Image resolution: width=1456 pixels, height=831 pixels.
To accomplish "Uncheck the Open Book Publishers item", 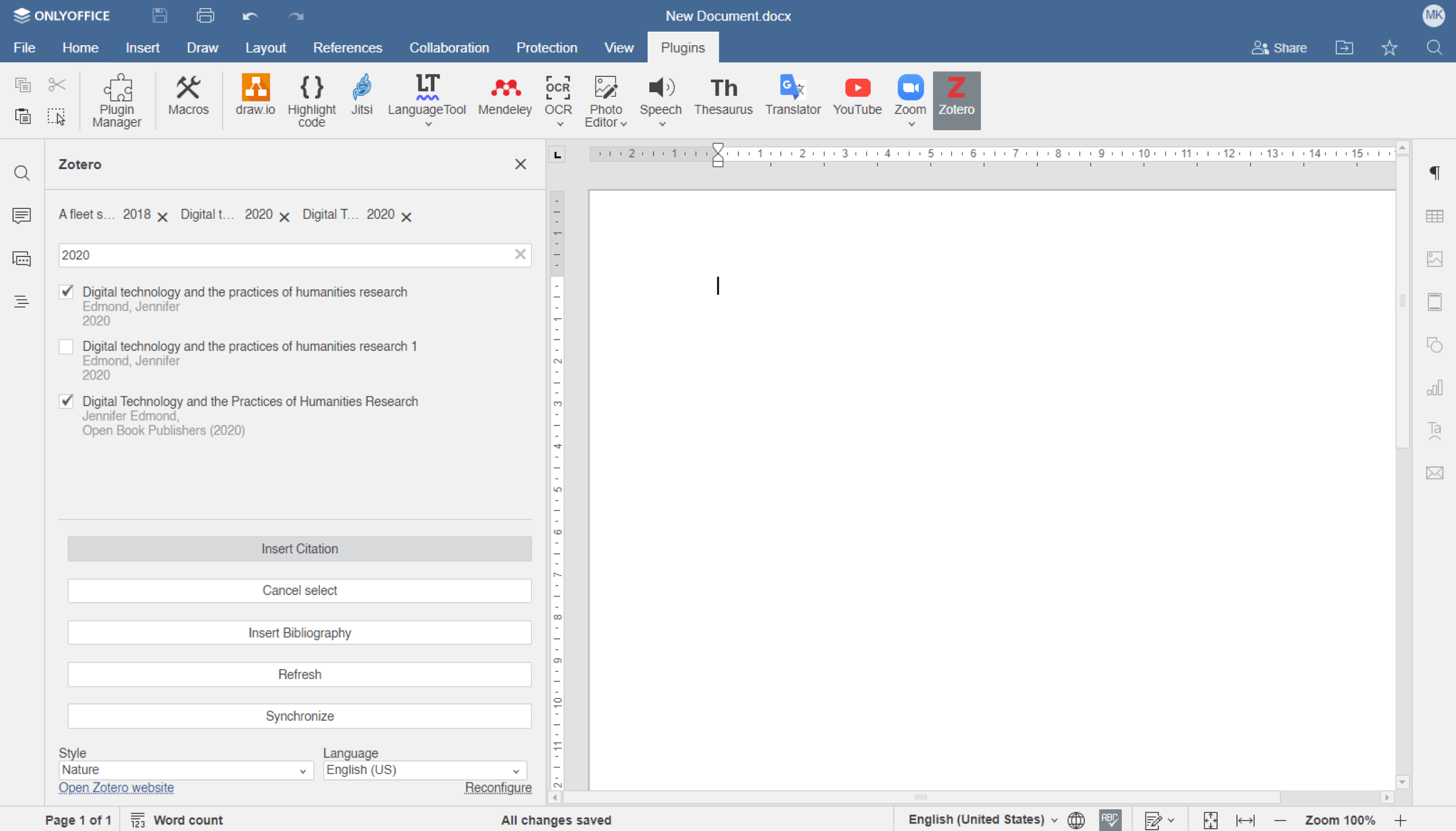I will point(66,401).
